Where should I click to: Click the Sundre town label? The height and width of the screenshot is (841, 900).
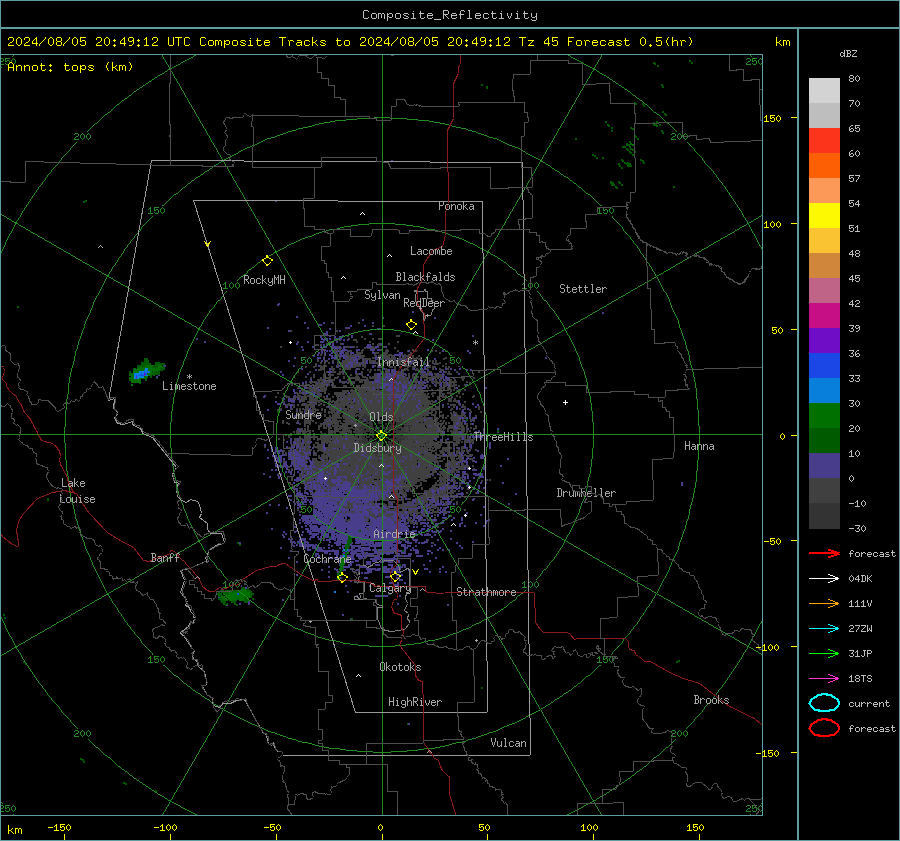coord(303,414)
